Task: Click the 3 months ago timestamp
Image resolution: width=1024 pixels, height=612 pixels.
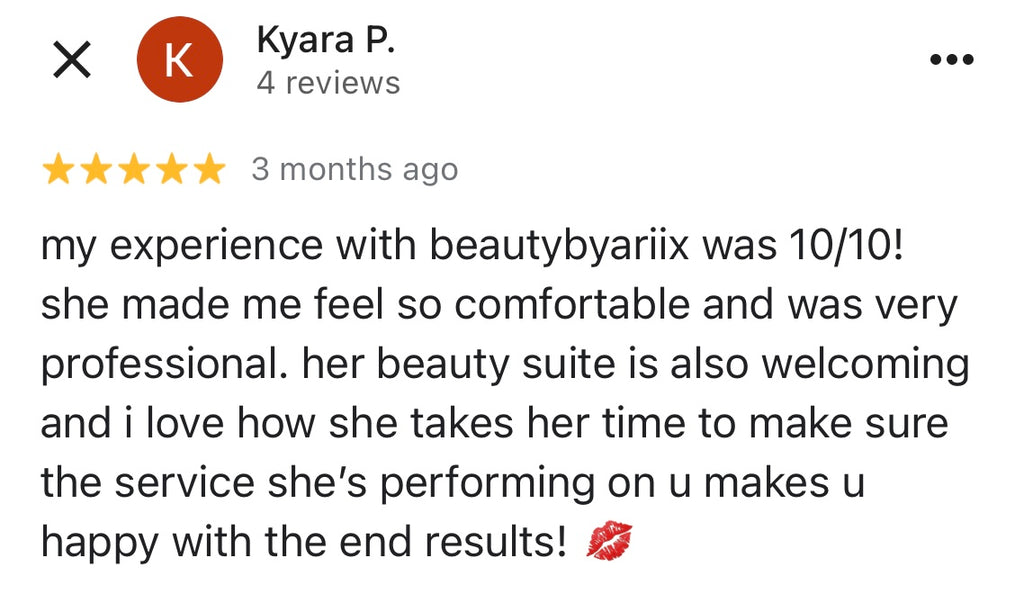Action: tap(355, 170)
